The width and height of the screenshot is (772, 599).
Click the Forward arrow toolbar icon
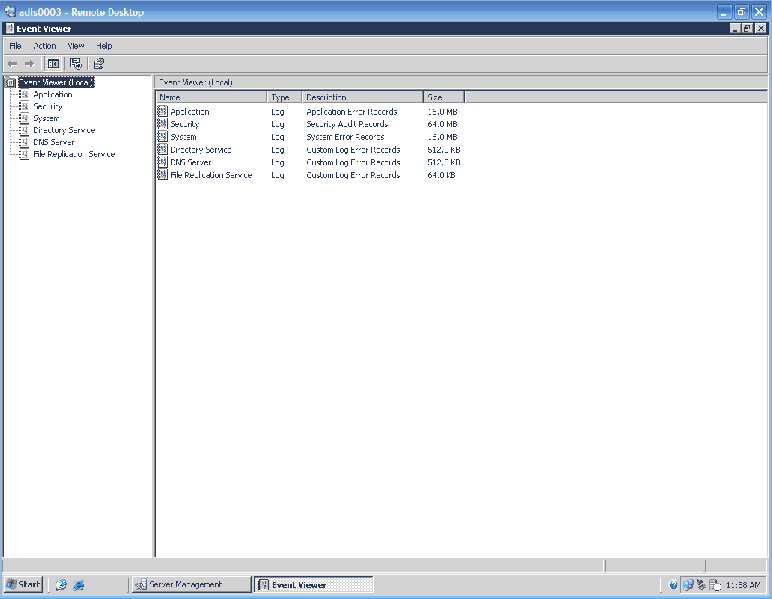click(x=30, y=63)
